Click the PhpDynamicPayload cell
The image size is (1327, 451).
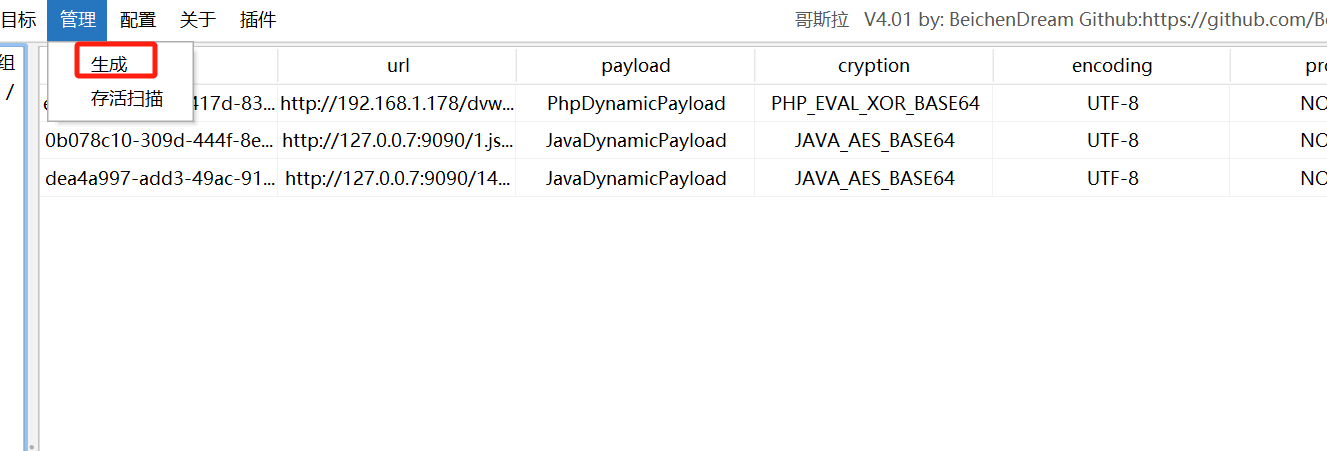point(636,103)
